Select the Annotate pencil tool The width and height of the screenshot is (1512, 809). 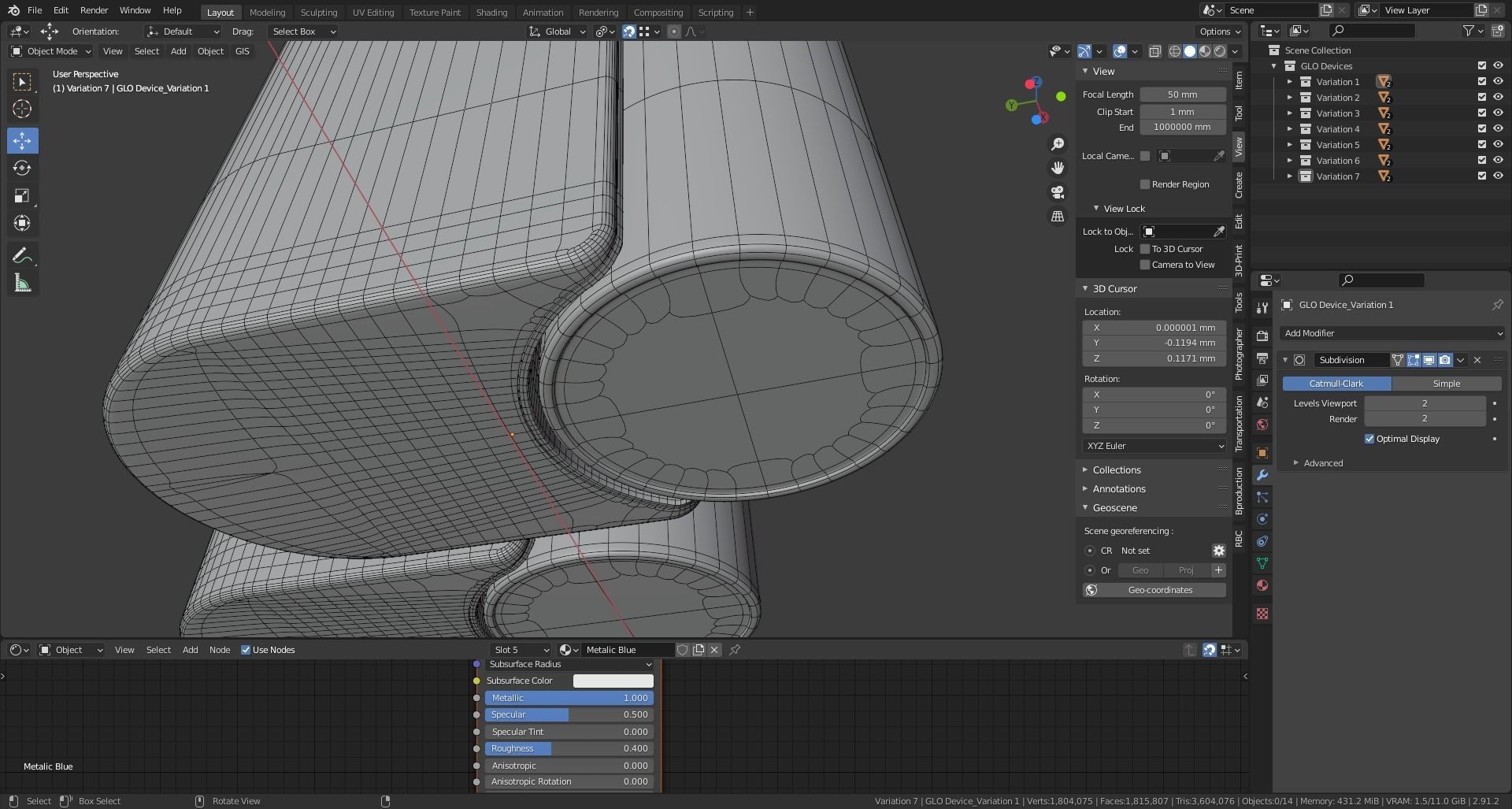[x=22, y=256]
